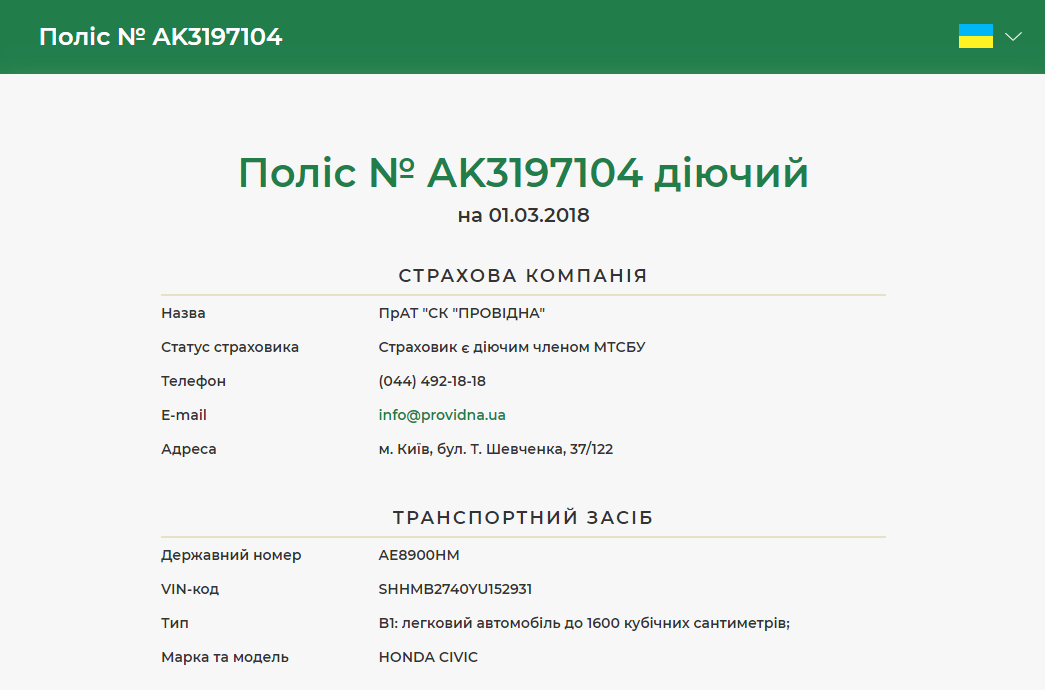
Task: Expand the language dropdown chevron
Action: (x=1013, y=37)
